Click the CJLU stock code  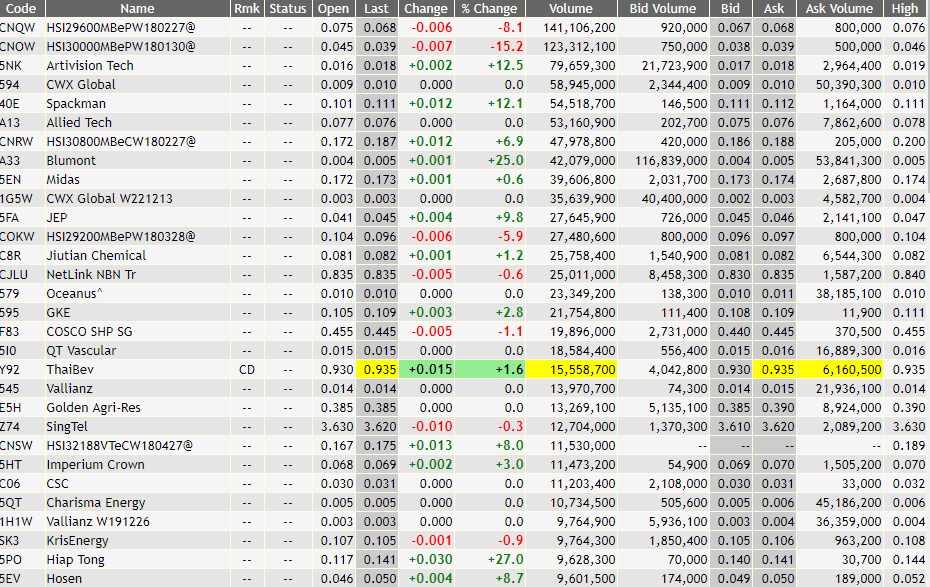tap(14, 275)
